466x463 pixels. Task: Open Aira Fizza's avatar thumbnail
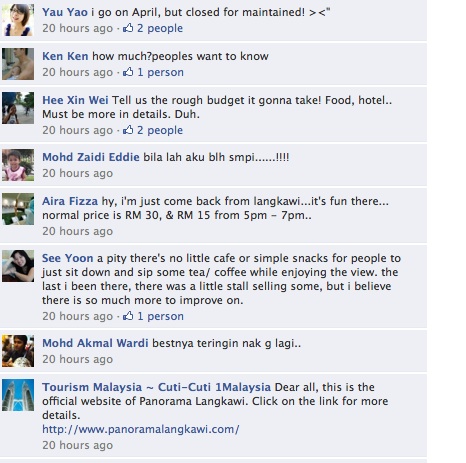click(x=18, y=209)
